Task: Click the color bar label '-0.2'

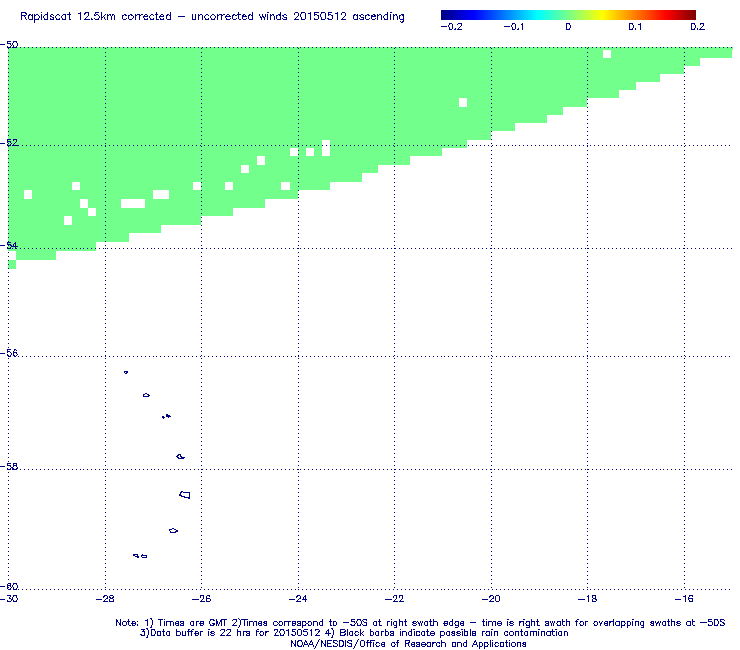Action: (451, 27)
